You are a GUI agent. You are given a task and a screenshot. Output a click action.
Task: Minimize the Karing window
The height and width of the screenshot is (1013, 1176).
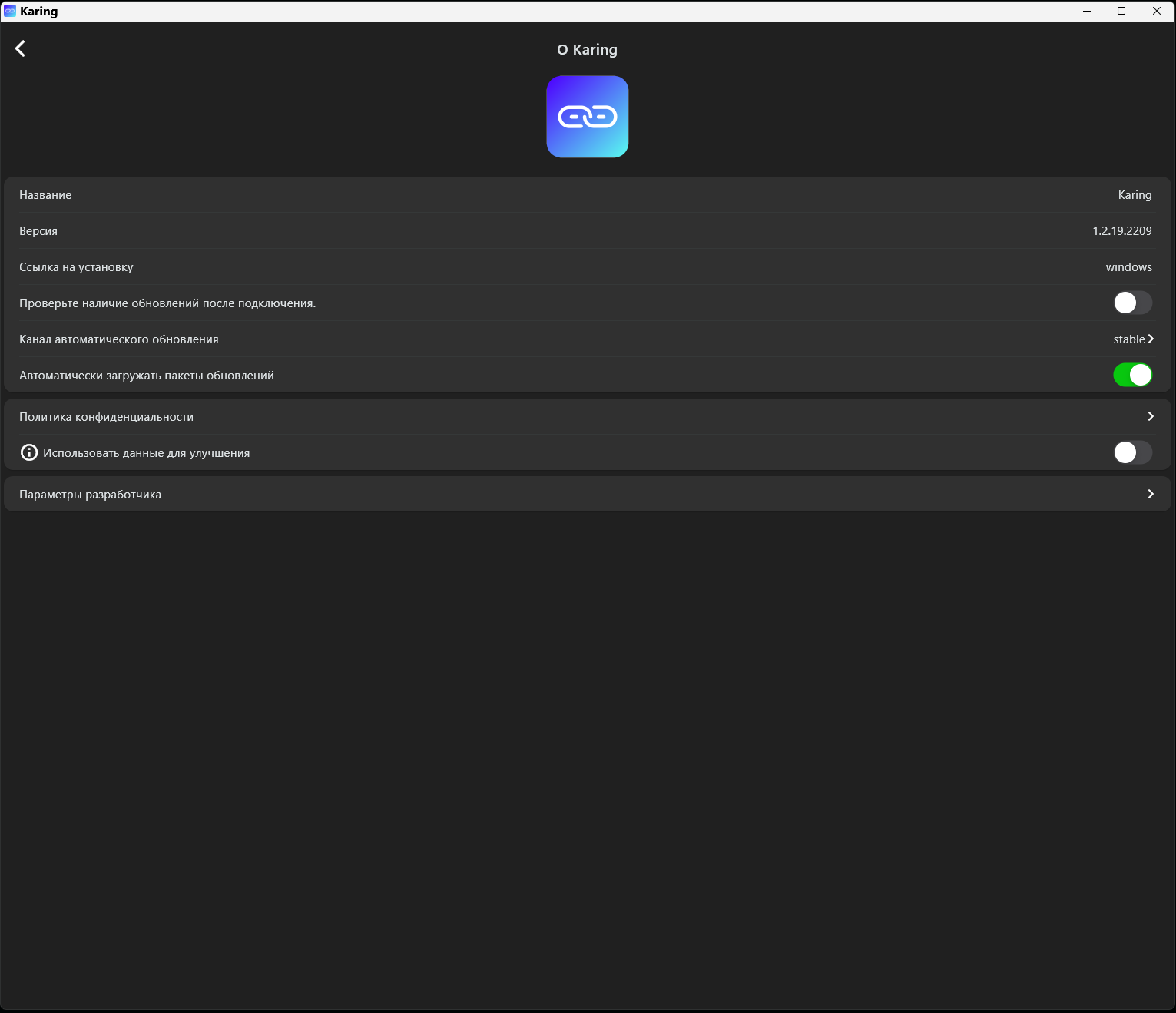pos(1087,11)
